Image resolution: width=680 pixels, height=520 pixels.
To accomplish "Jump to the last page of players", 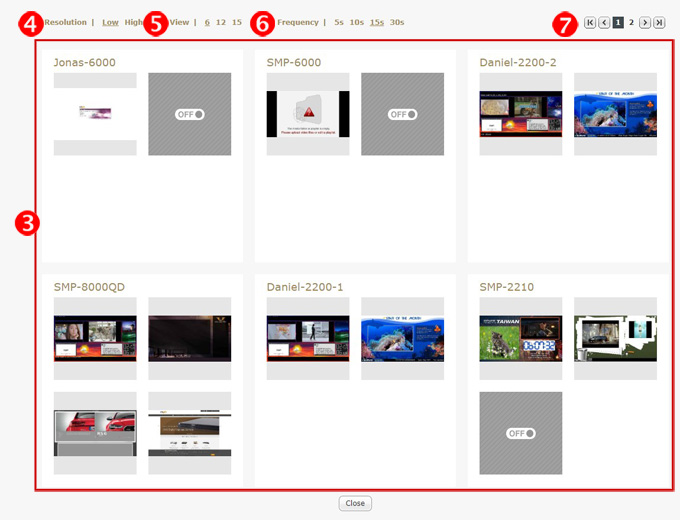I will 659,22.
